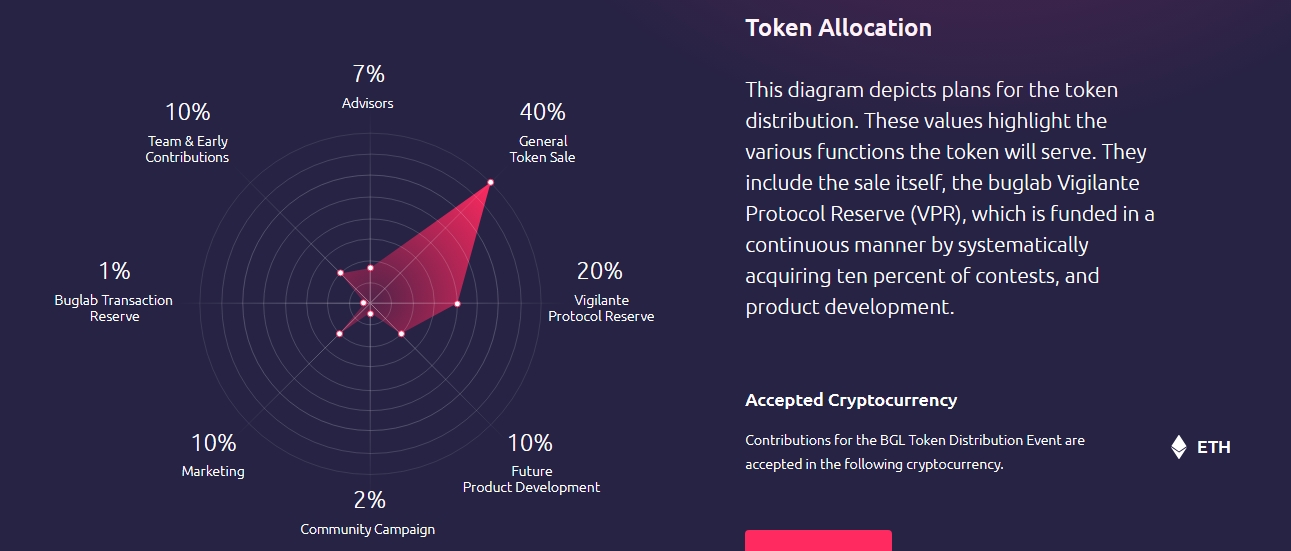This screenshot has height=551, width=1291.
Task: Select the Vigilante Protocol Reserve label
Action: [x=601, y=308]
